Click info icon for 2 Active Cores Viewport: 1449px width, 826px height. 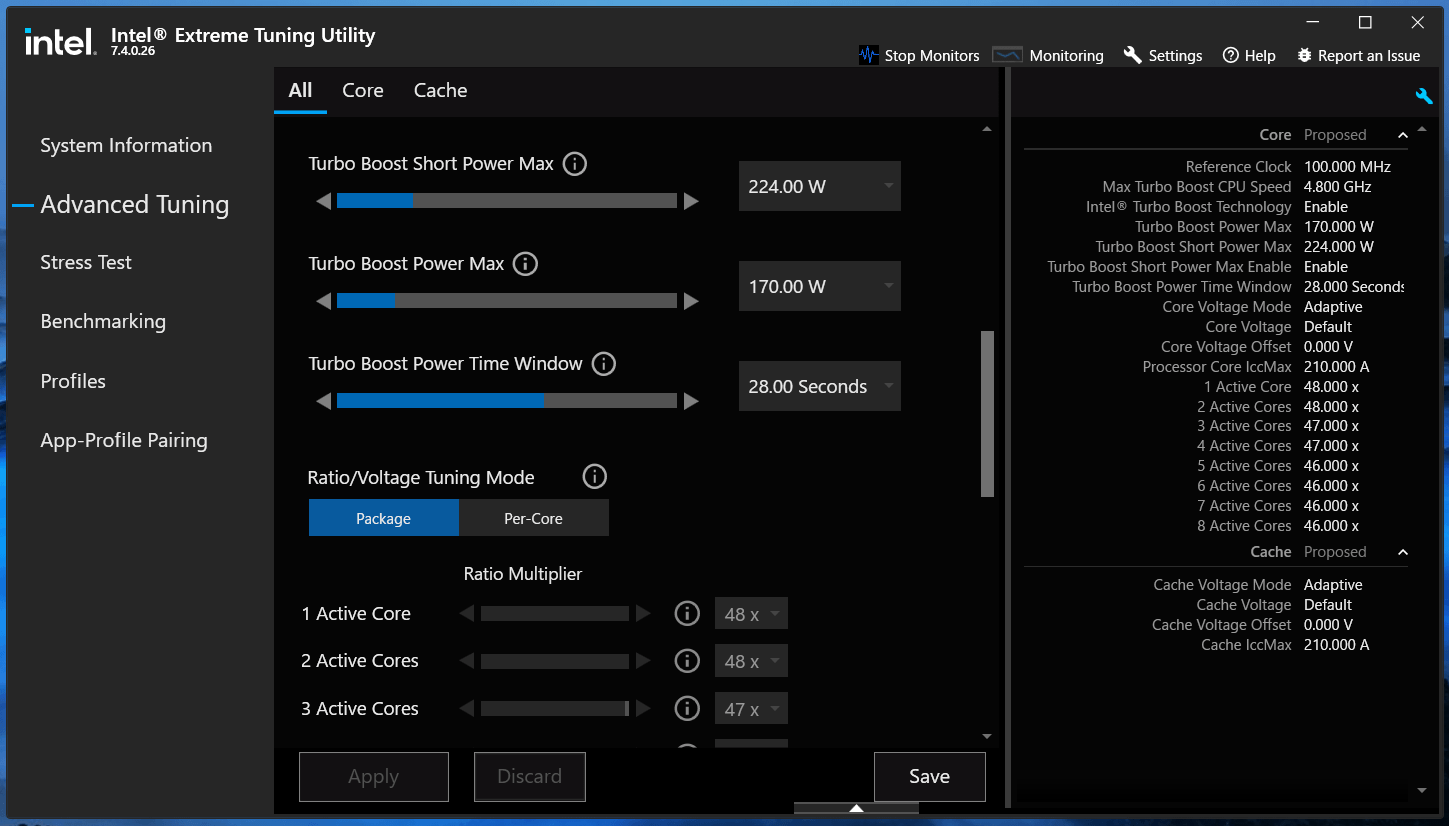[687, 660]
